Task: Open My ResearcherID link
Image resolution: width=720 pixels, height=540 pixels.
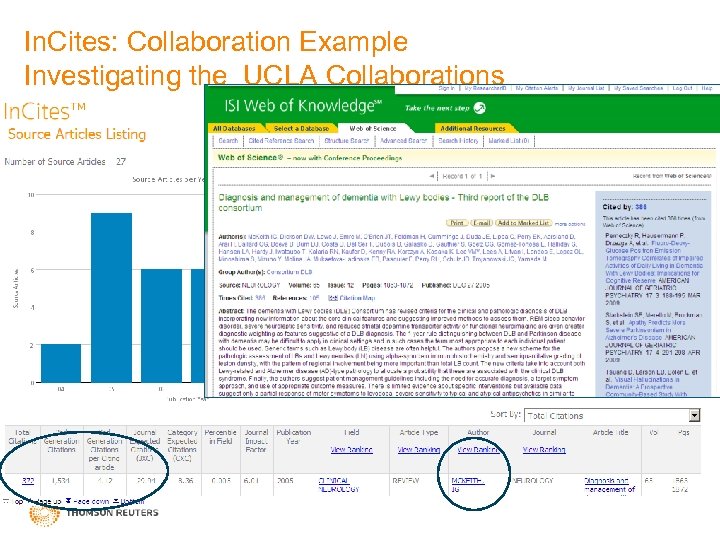Action: (x=485, y=88)
